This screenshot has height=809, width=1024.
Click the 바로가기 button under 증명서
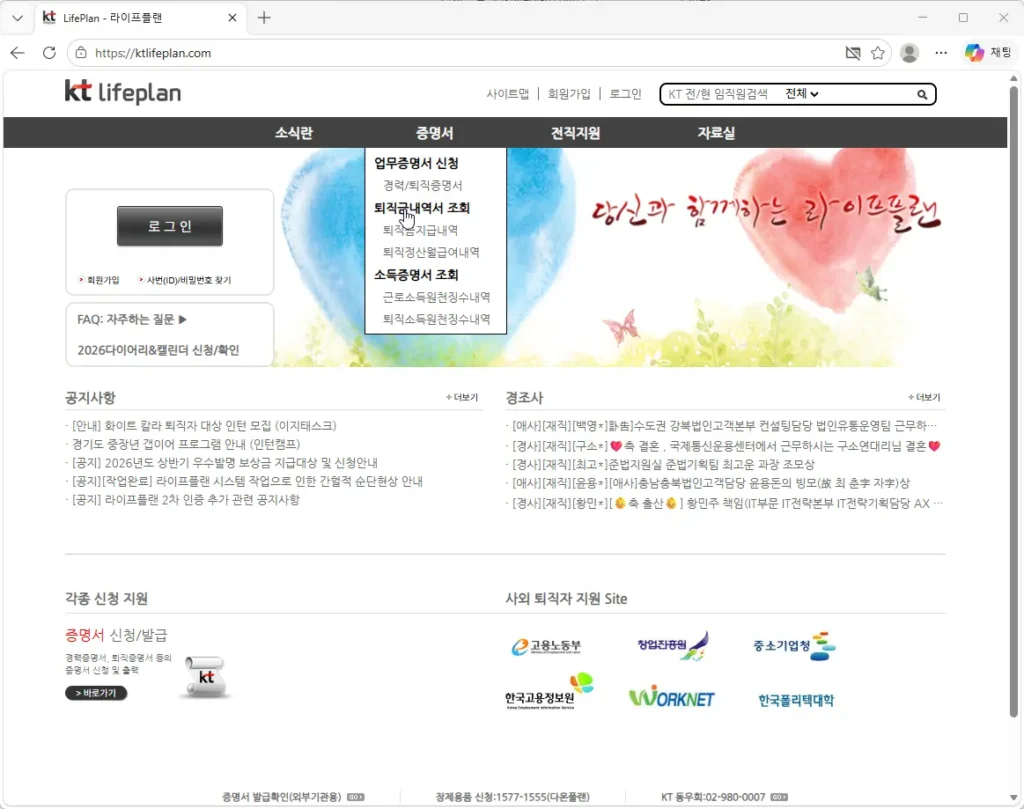(96, 693)
